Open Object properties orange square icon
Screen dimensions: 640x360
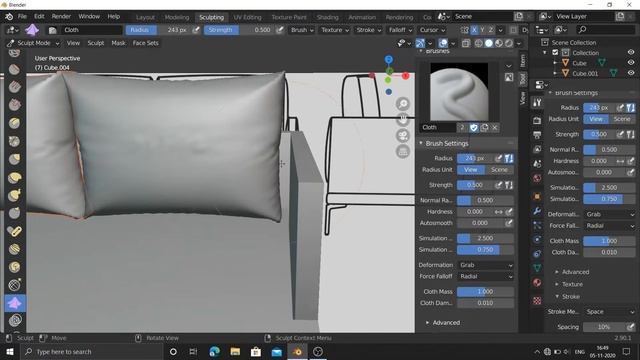(x=537, y=196)
